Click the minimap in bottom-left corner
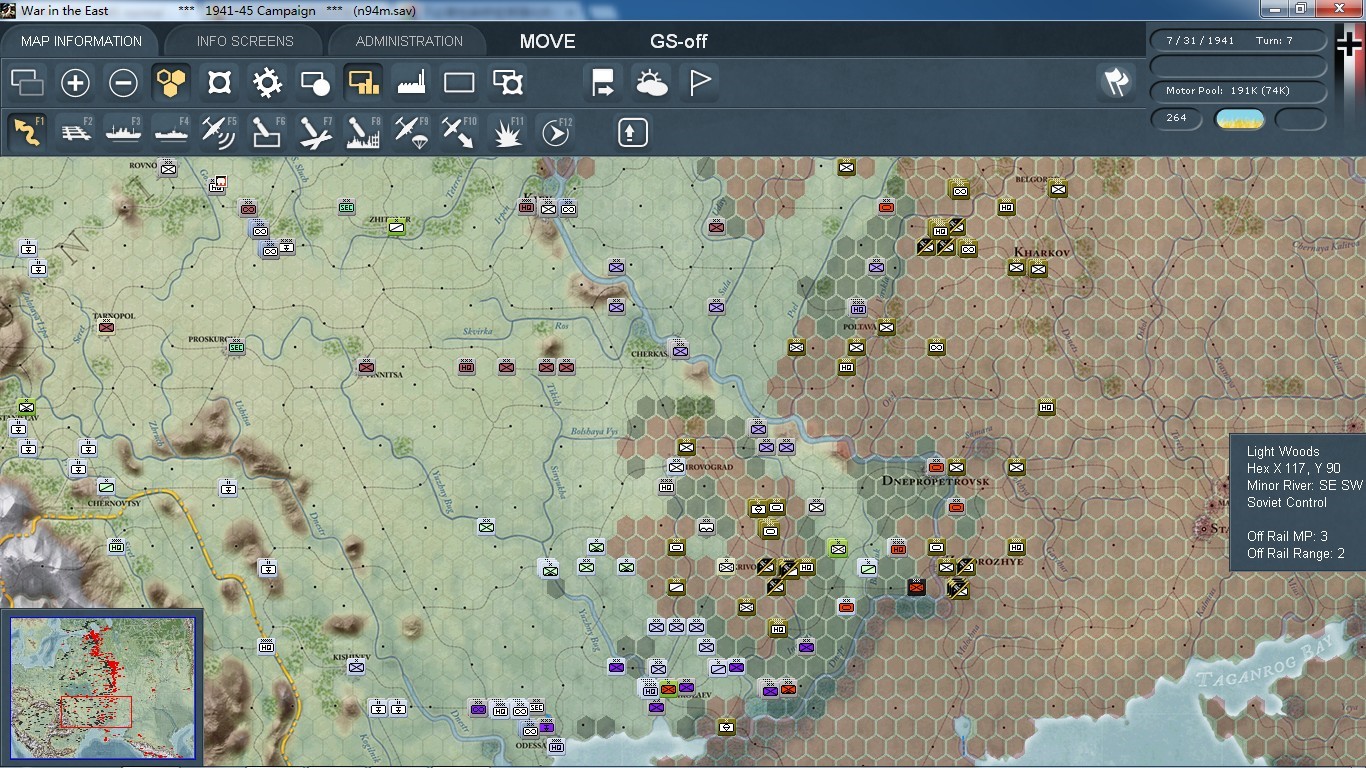The height and width of the screenshot is (768, 1366). 103,687
